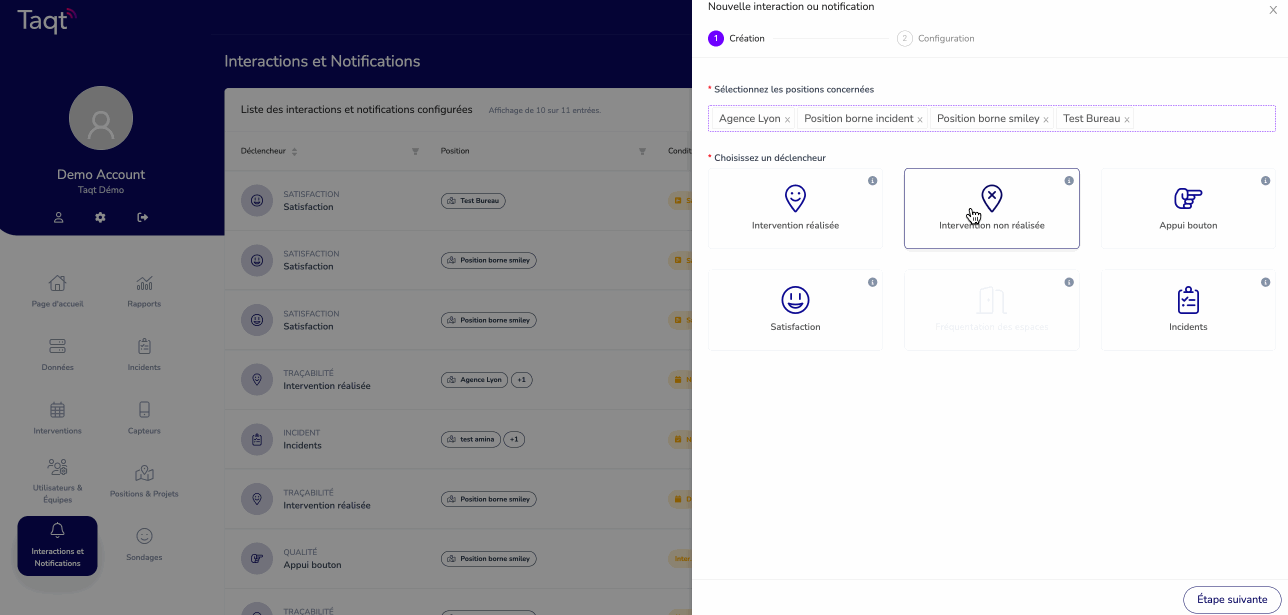Click the Taqt logo

point(47,19)
